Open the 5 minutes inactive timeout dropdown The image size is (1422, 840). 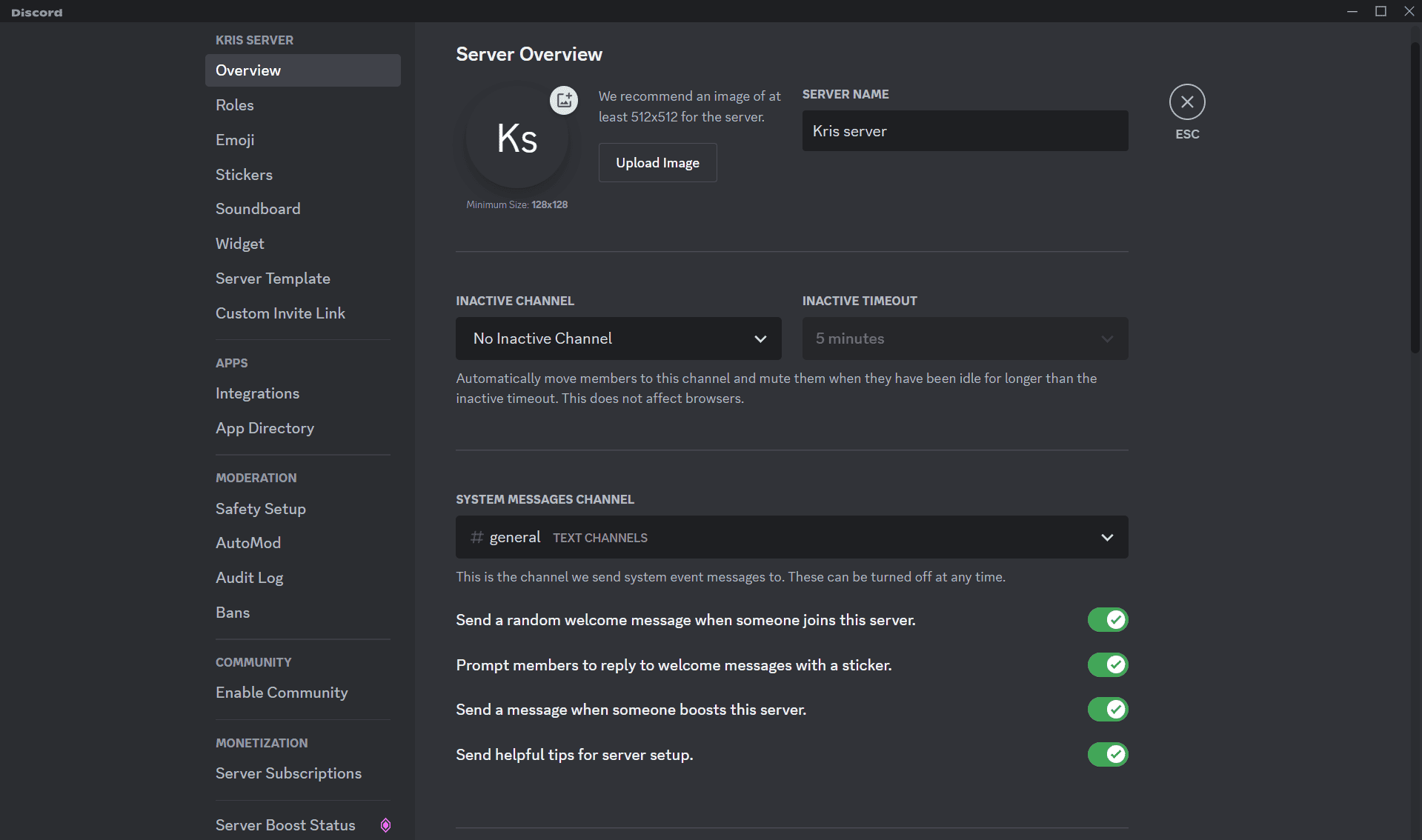[965, 339]
